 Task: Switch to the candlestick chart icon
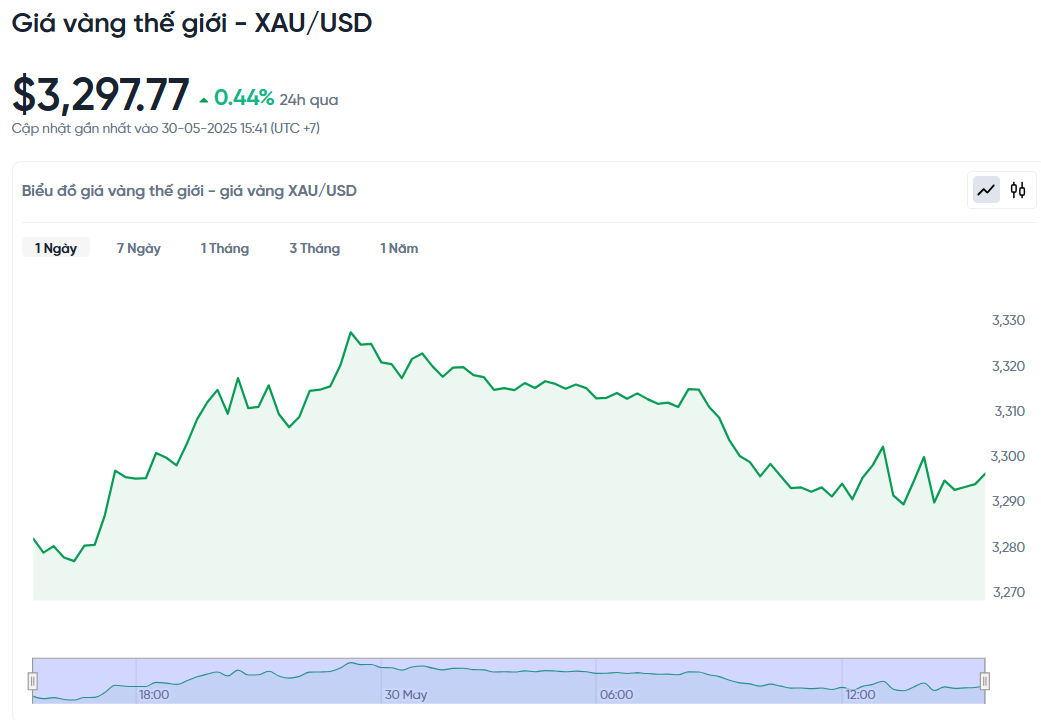tap(1018, 189)
